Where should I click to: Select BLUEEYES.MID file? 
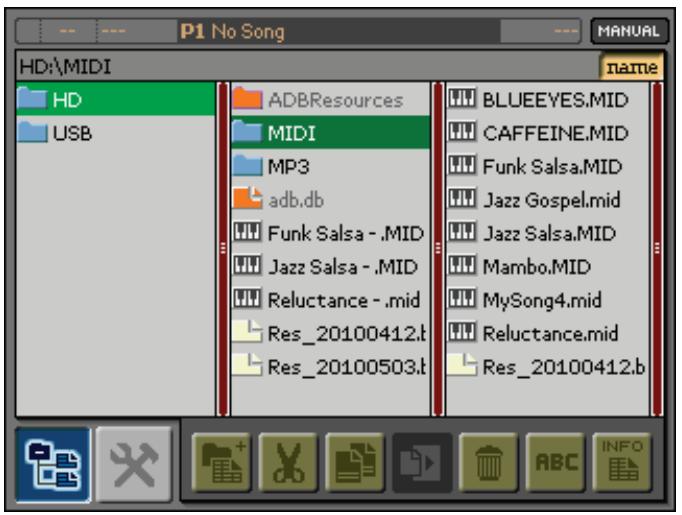point(547,100)
